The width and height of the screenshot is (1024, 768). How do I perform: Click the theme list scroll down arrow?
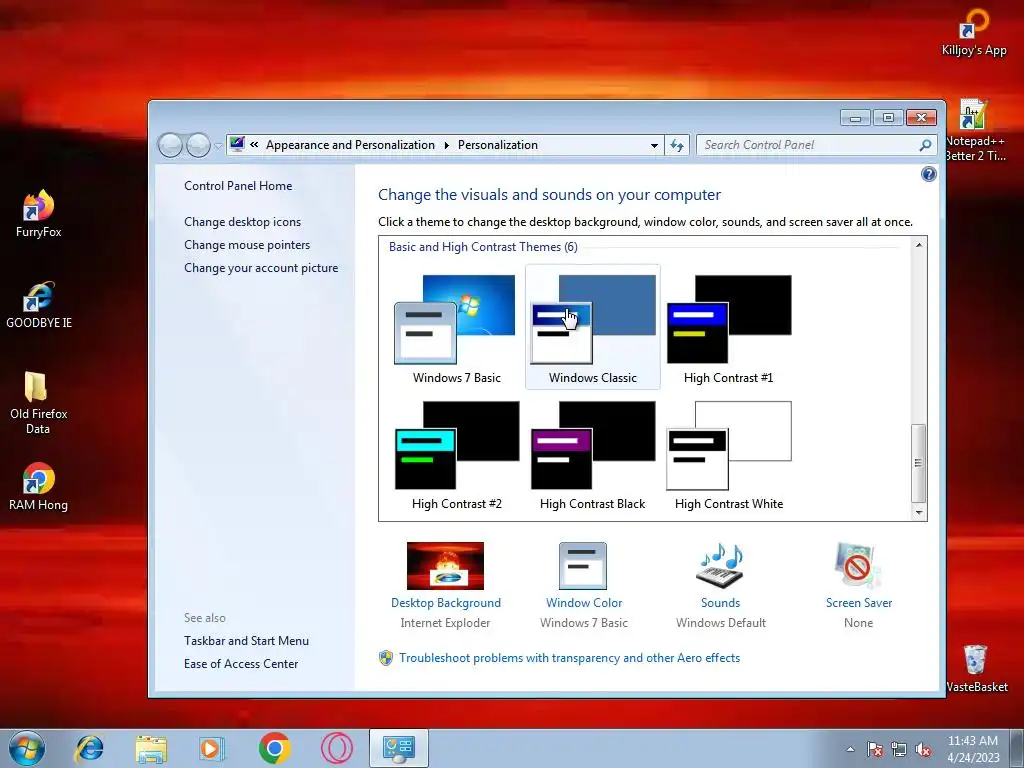pyautogui.click(x=919, y=513)
